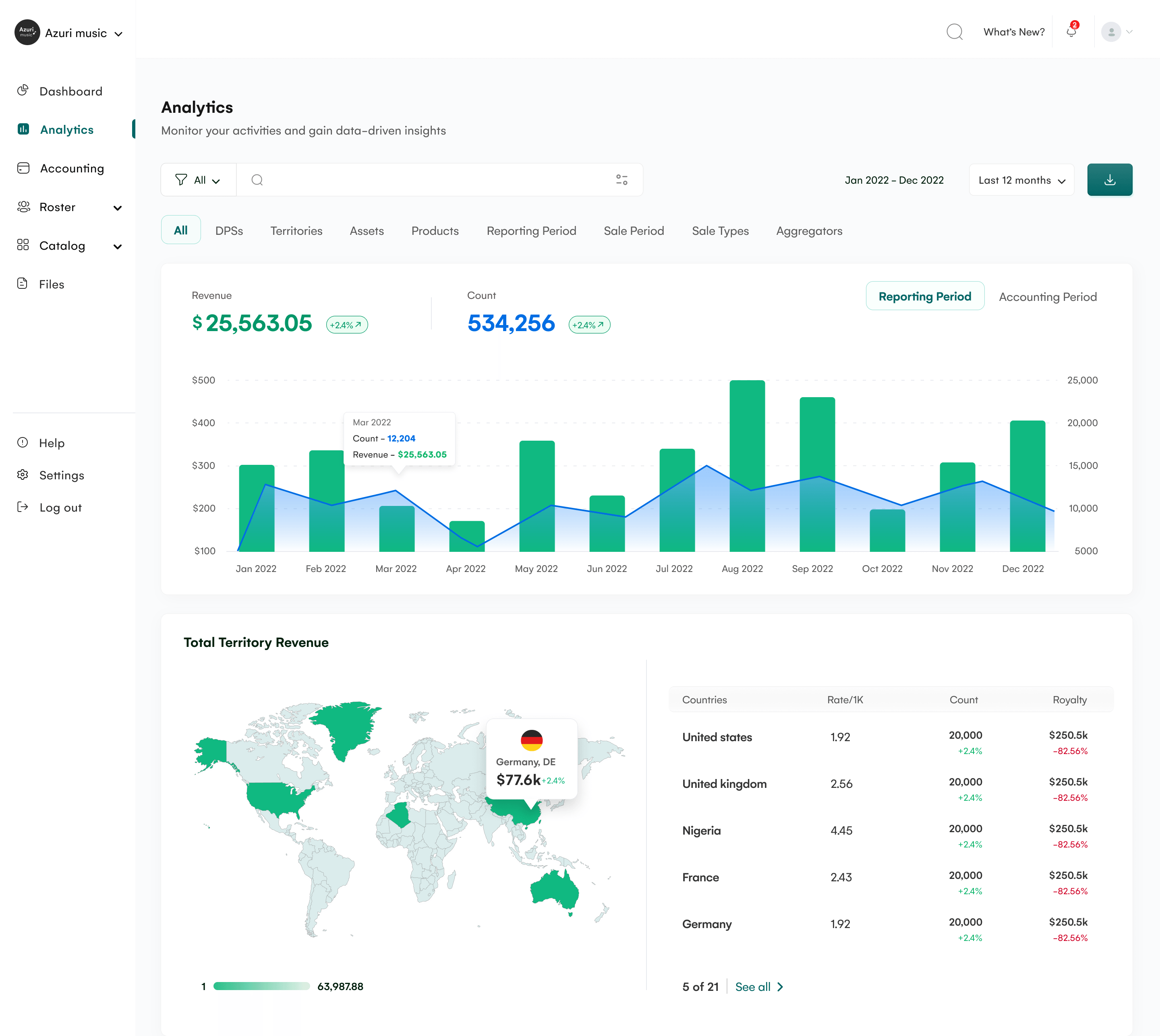Open the user profile dropdown chevron
Image resolution: width=1160 pixels, height=1036 pixels.
1130,32
